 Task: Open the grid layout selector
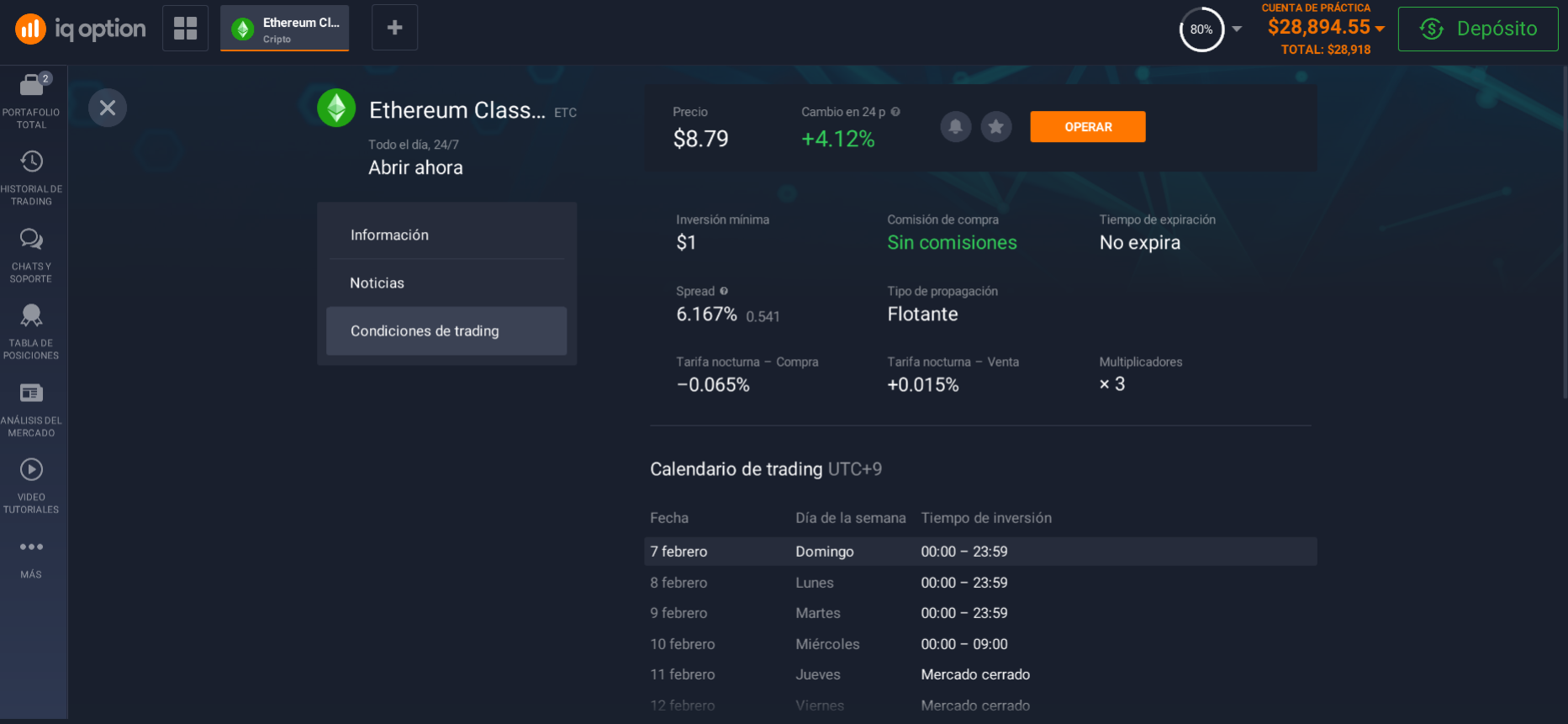pos(185,28)
